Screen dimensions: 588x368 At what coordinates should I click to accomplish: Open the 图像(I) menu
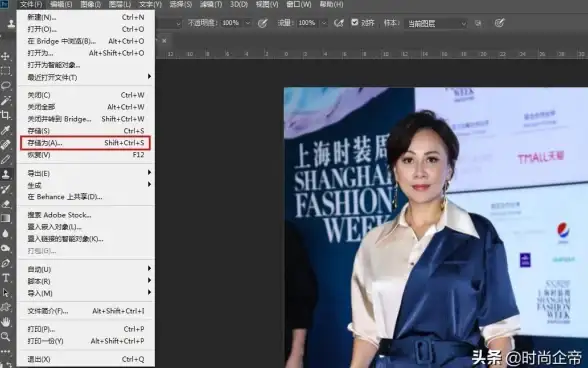tap(91, 5)
